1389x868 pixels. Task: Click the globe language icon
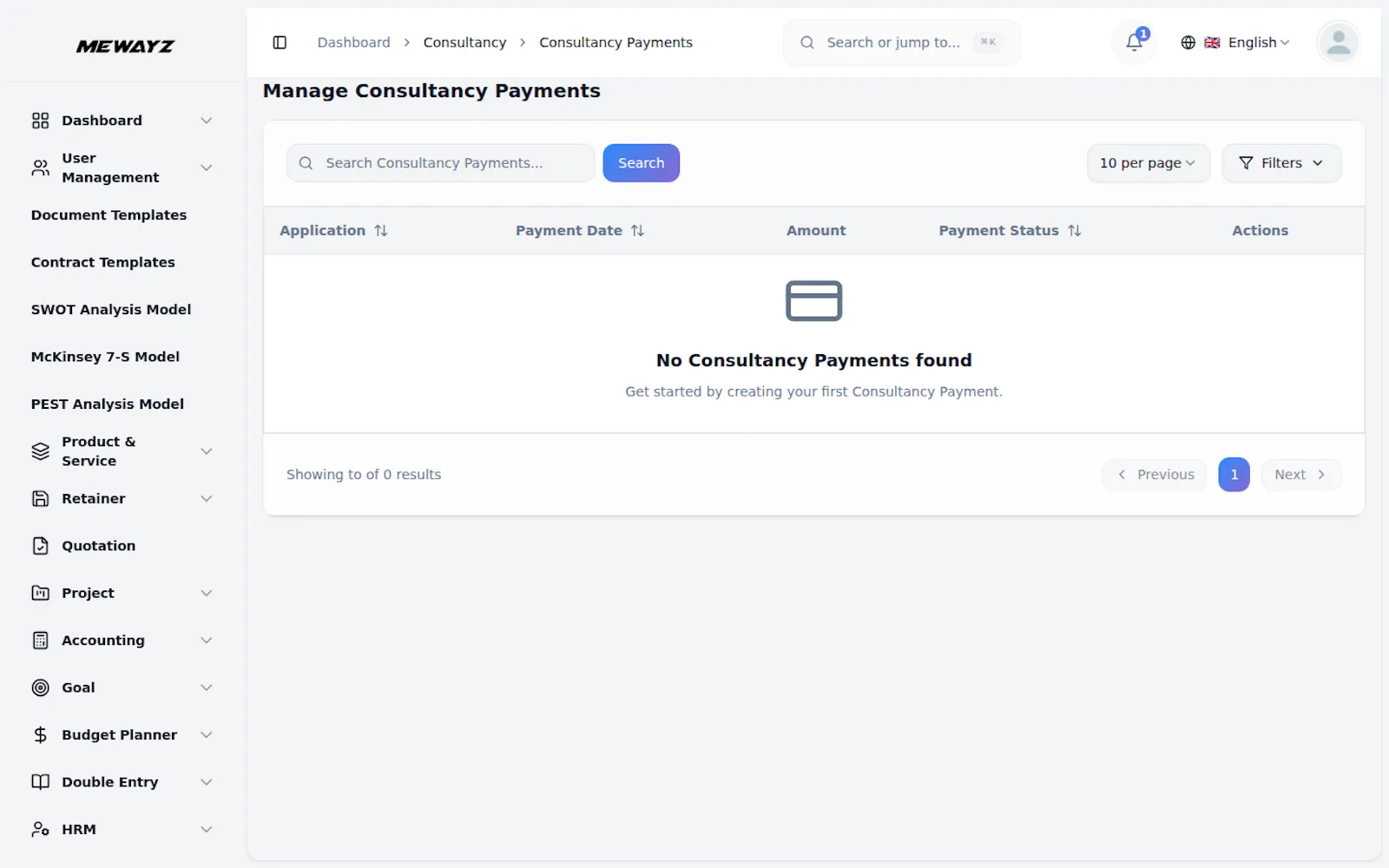click(1188, 43)
